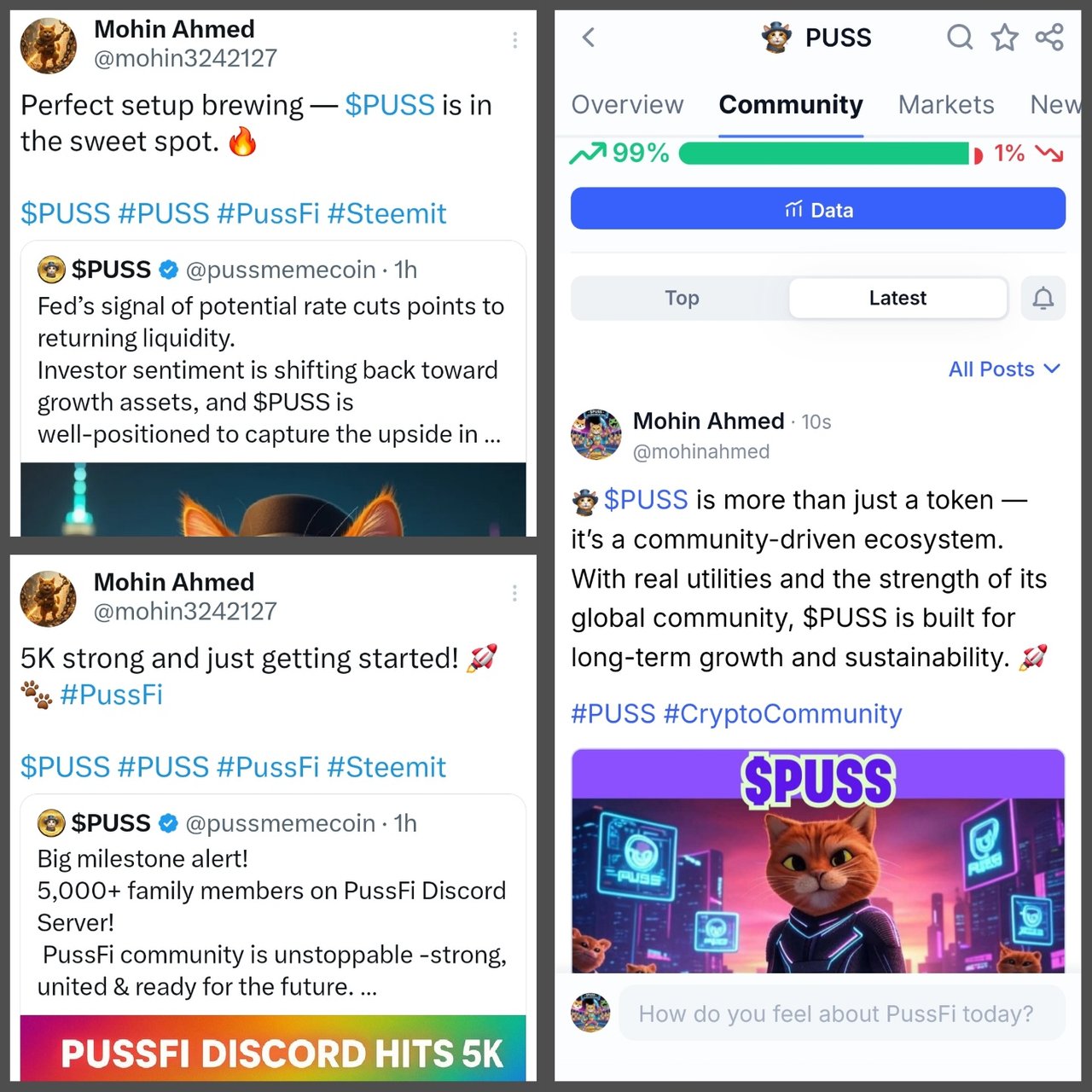Open the #CryptoCommunity hashtag link
The image size is (1092, 1092).
[x=782, y=713]
